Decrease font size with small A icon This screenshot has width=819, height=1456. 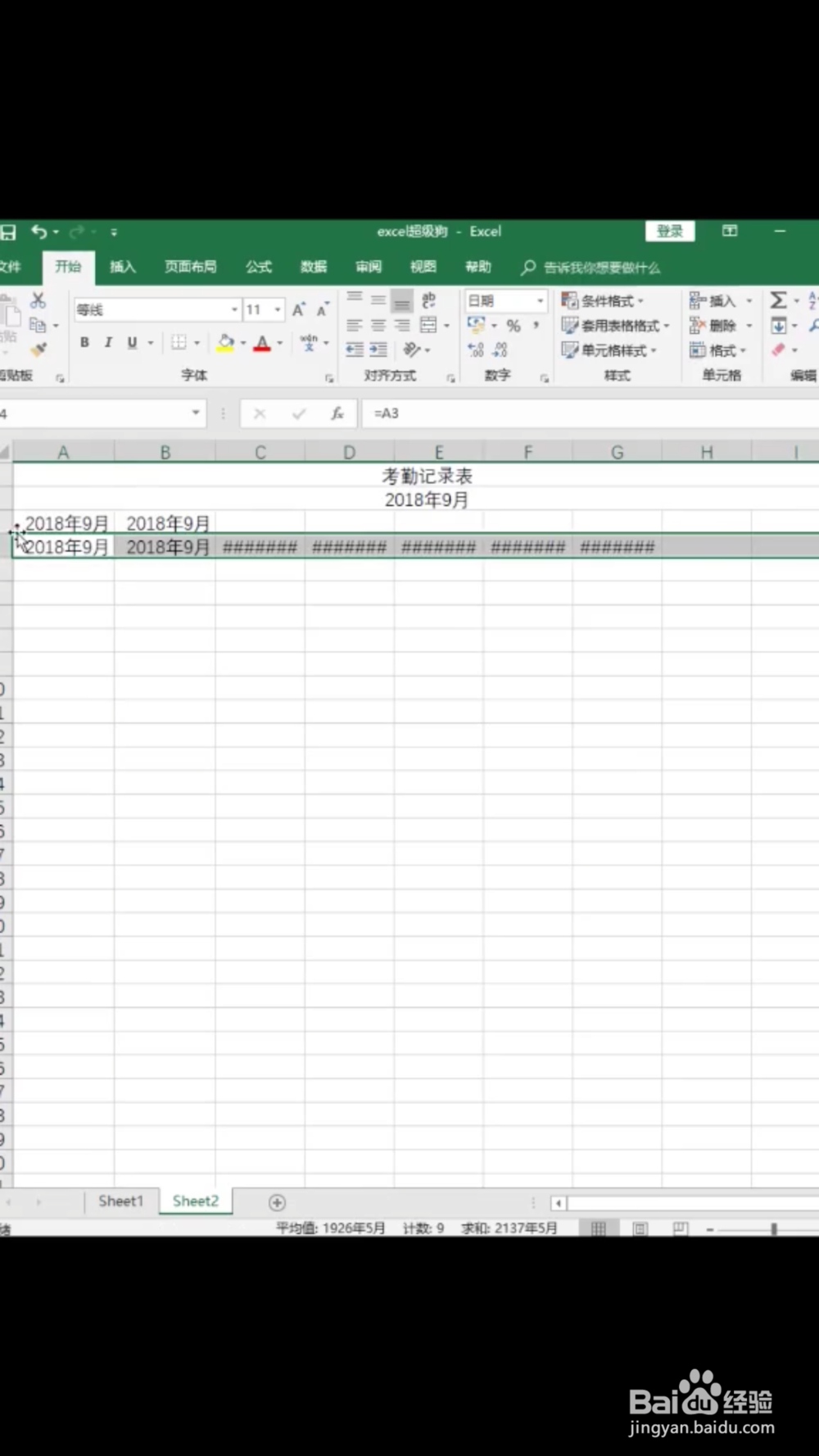pos(323,310)
